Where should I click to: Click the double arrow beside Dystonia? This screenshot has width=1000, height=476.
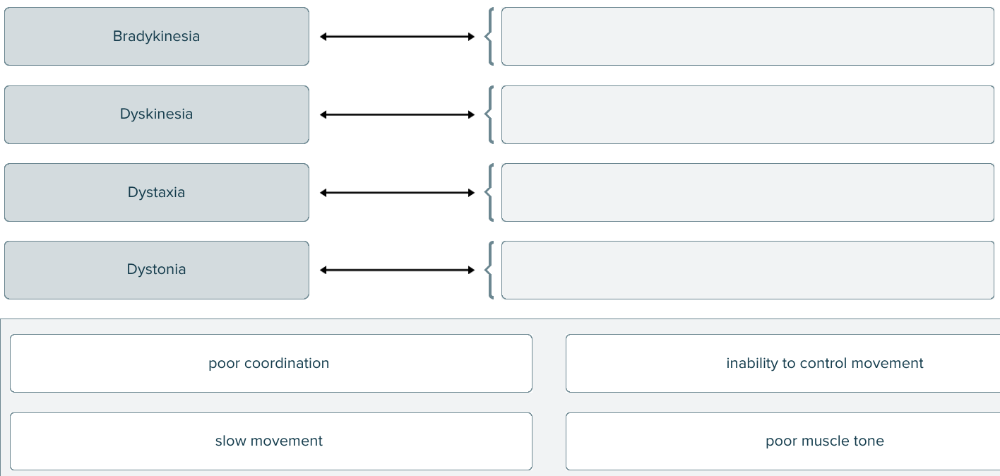pos(397,270)
